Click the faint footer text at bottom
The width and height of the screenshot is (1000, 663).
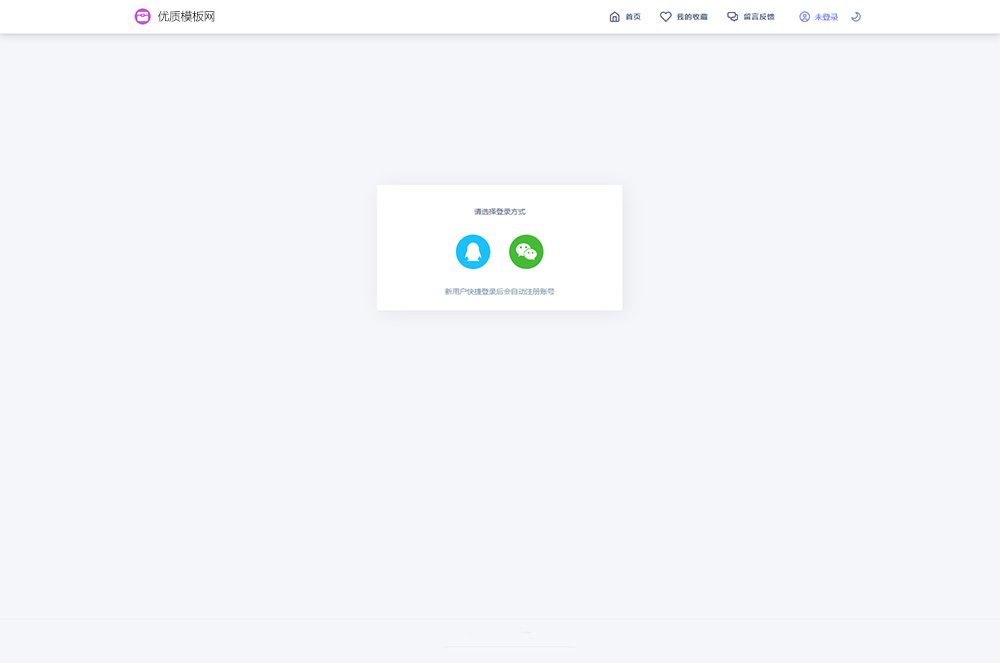528,632
